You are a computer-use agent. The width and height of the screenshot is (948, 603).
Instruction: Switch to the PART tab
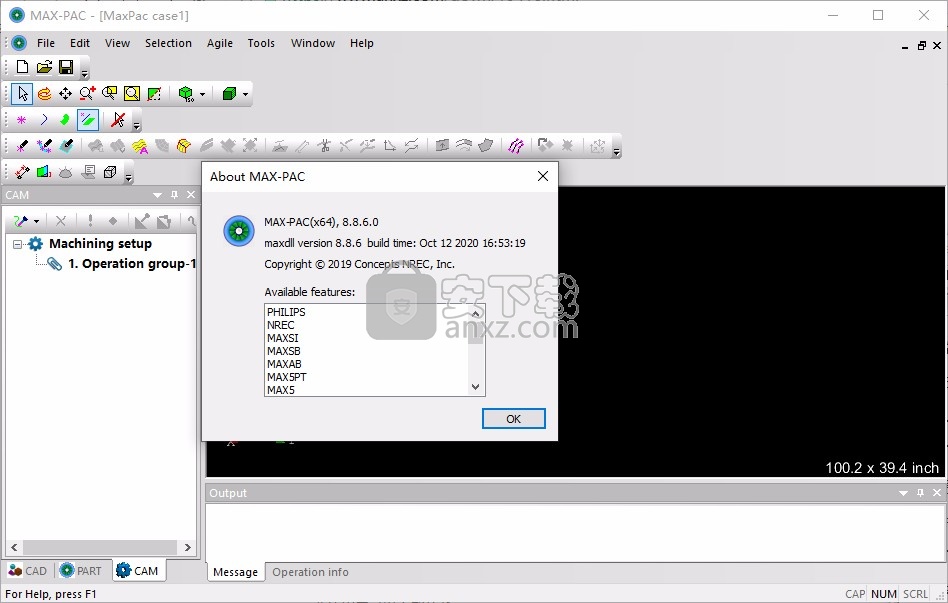coord(80,571)
